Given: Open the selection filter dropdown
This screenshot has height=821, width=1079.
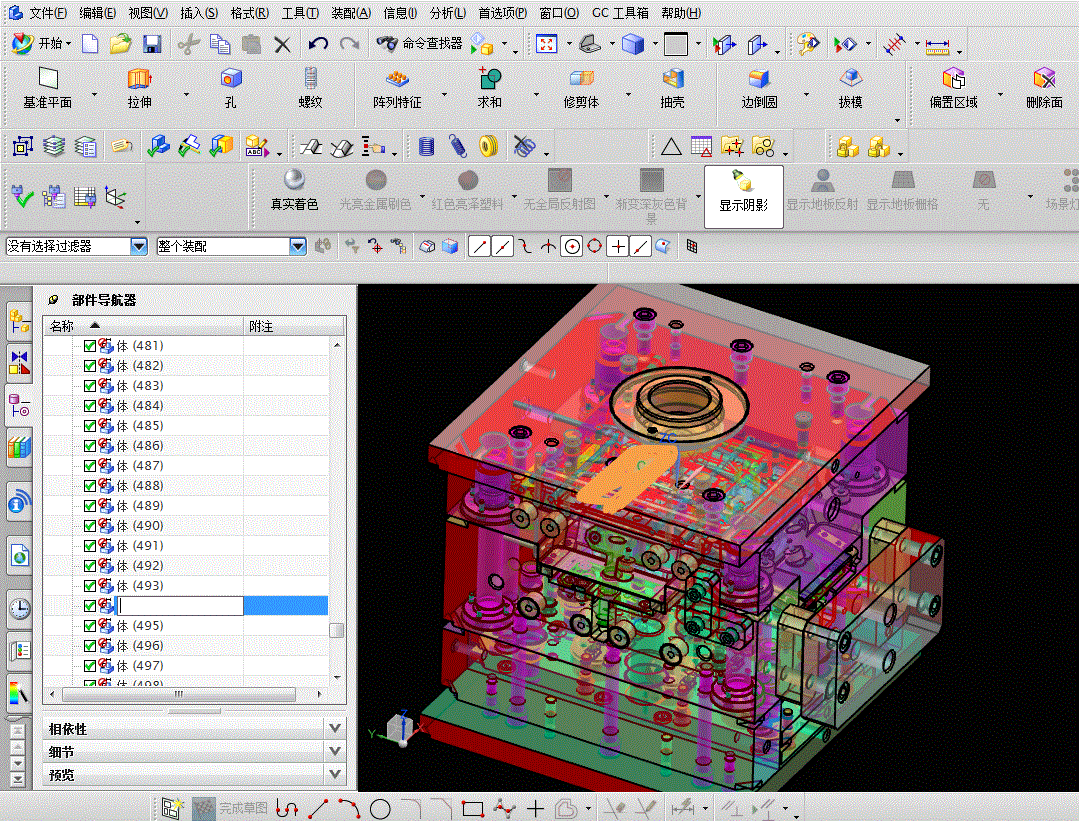Looking at the screenshot, I should 138,246.
